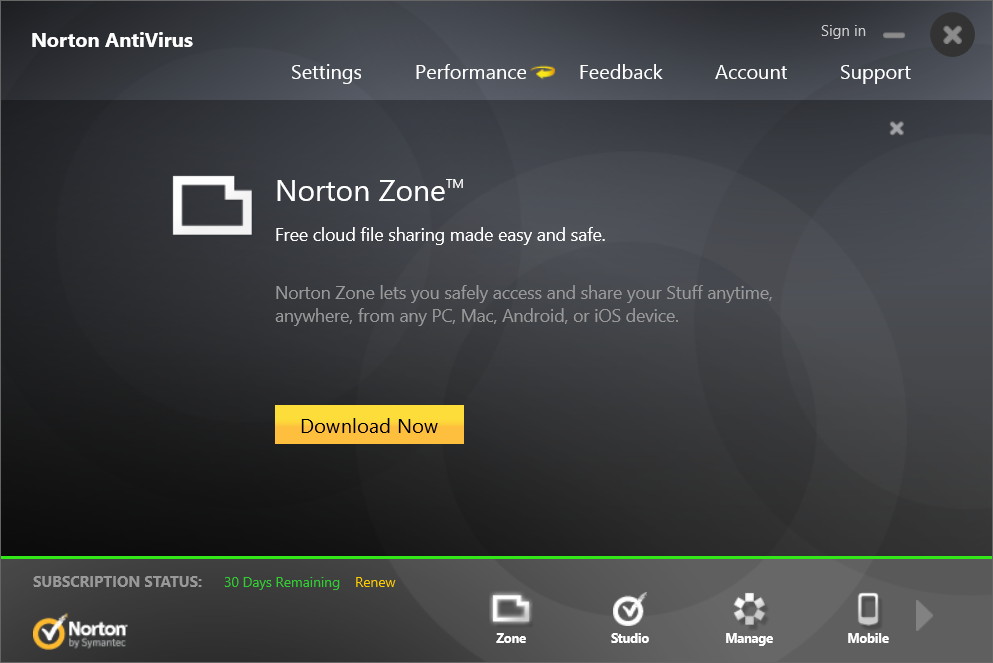This screenshot has width=993, height=663.
Task: Click the yellow arrow beside Performance
Action: (x=543, y=72)
